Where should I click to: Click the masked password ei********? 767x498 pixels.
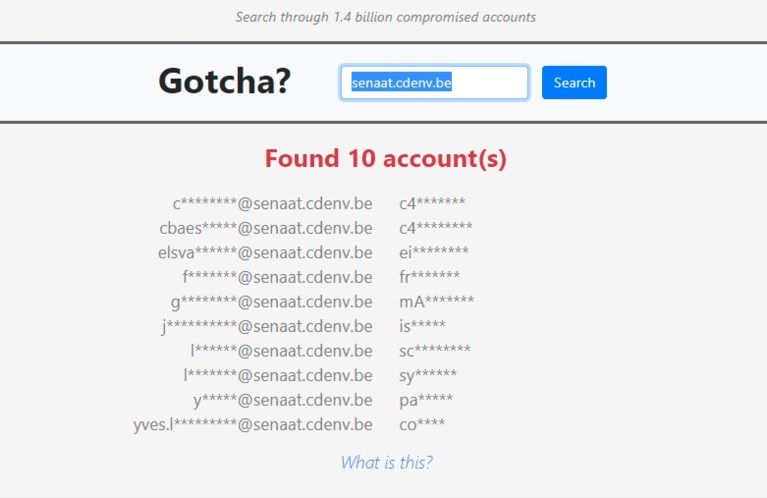coord(434,252)
